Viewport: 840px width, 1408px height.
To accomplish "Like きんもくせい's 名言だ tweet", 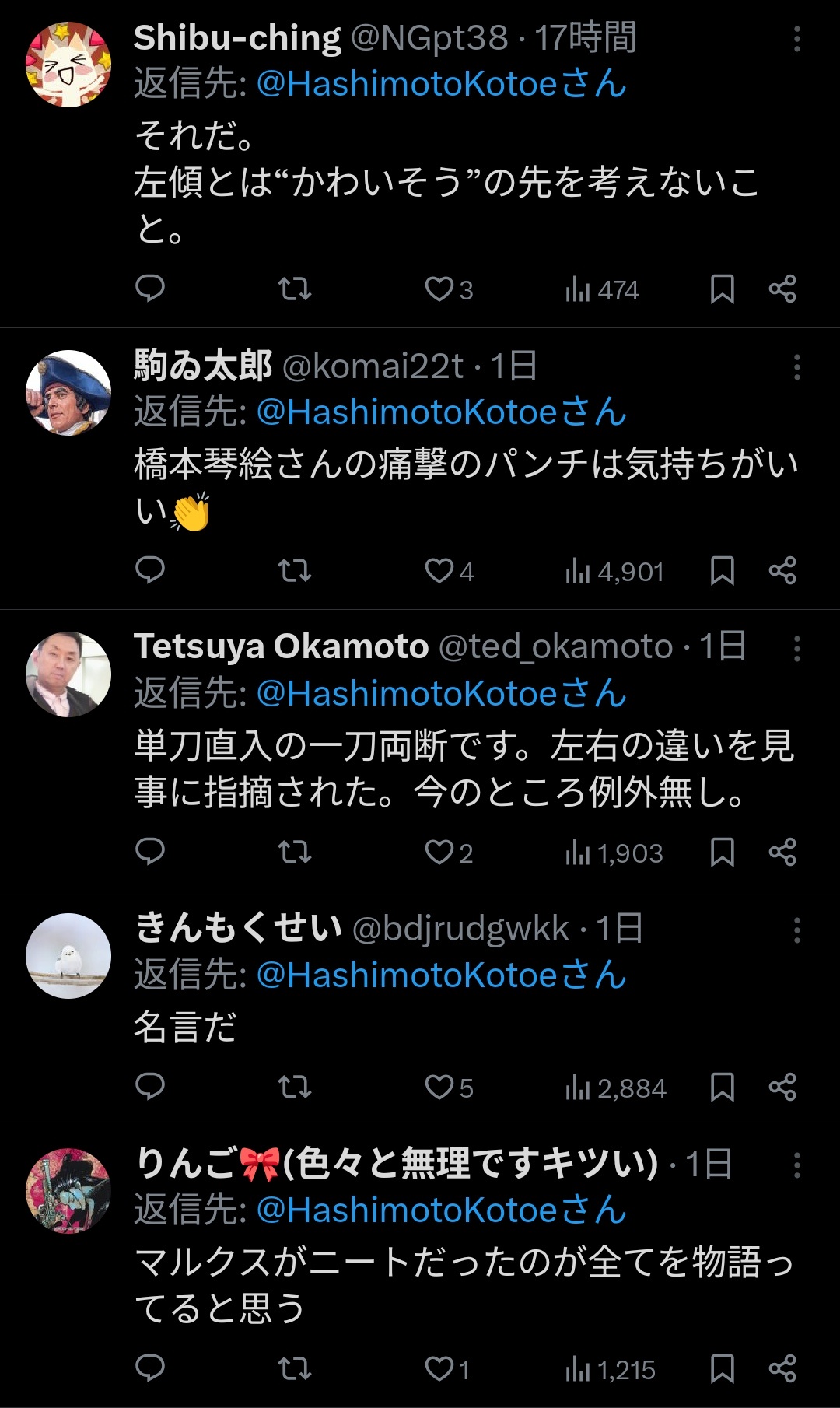I will [x=439, y=1088].
